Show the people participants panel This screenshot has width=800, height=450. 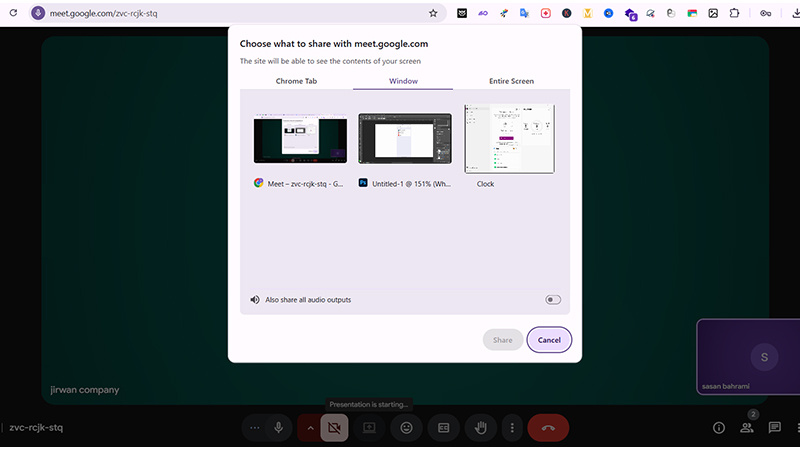pos(746,428)
